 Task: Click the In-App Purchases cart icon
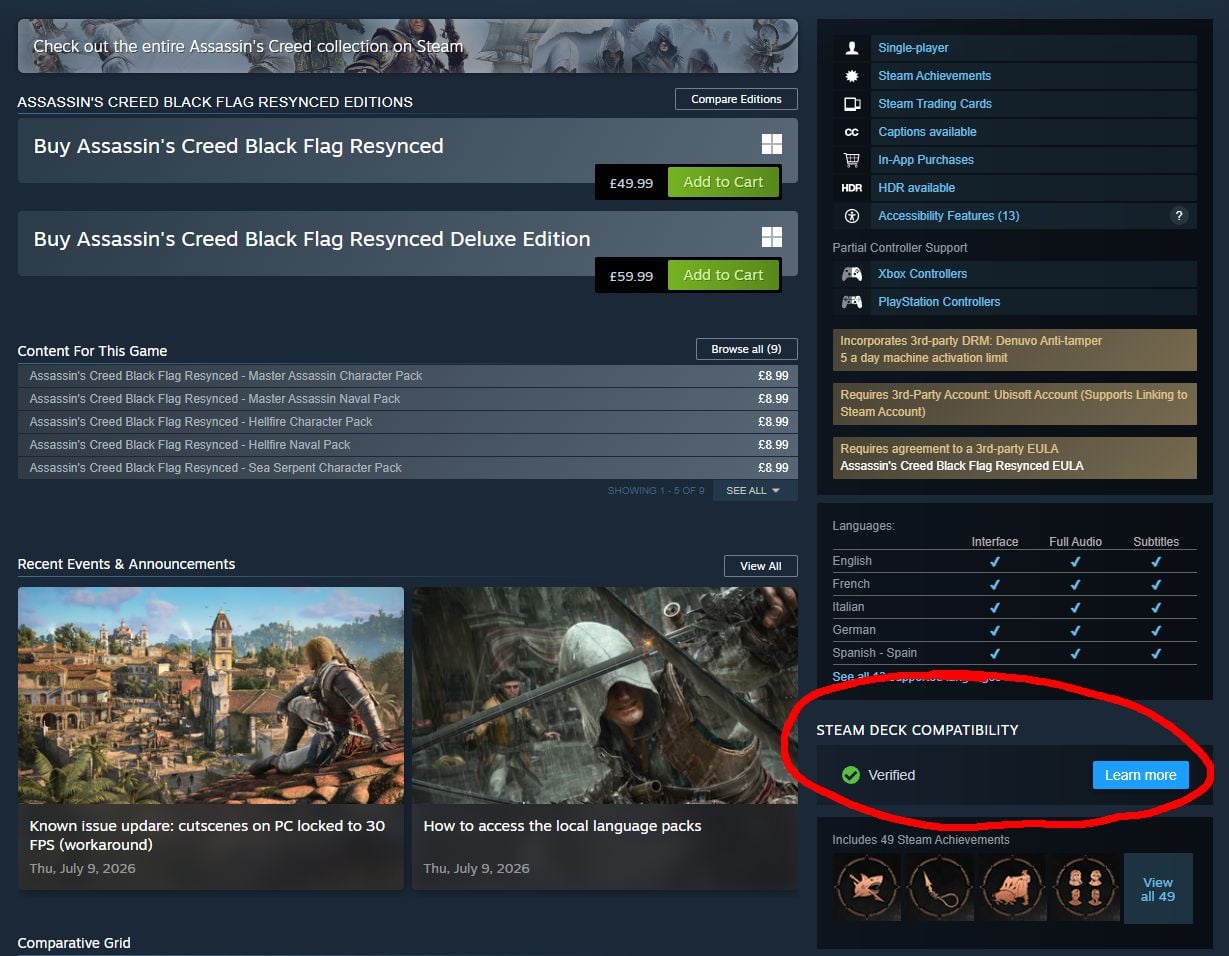[x=852, y=160]
